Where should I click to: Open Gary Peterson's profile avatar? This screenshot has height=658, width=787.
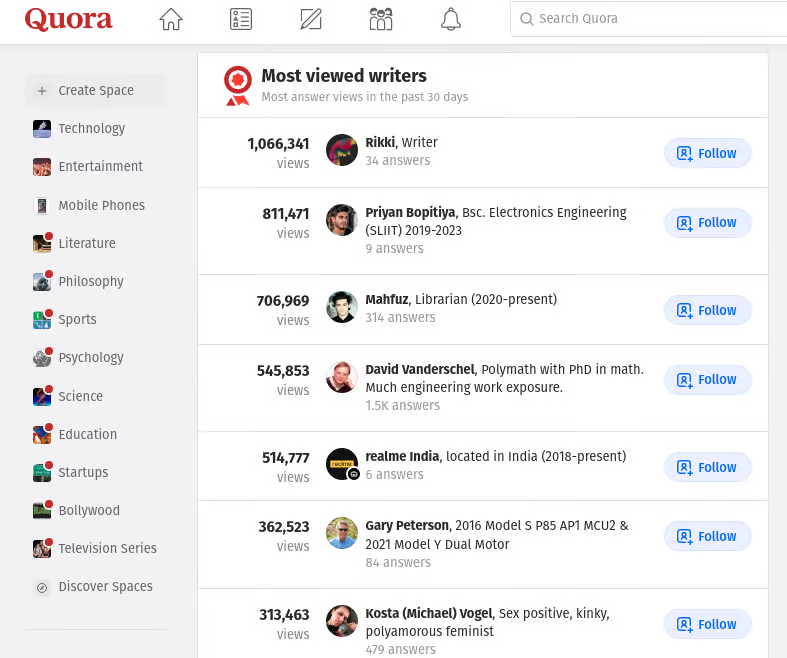[342, 533]
